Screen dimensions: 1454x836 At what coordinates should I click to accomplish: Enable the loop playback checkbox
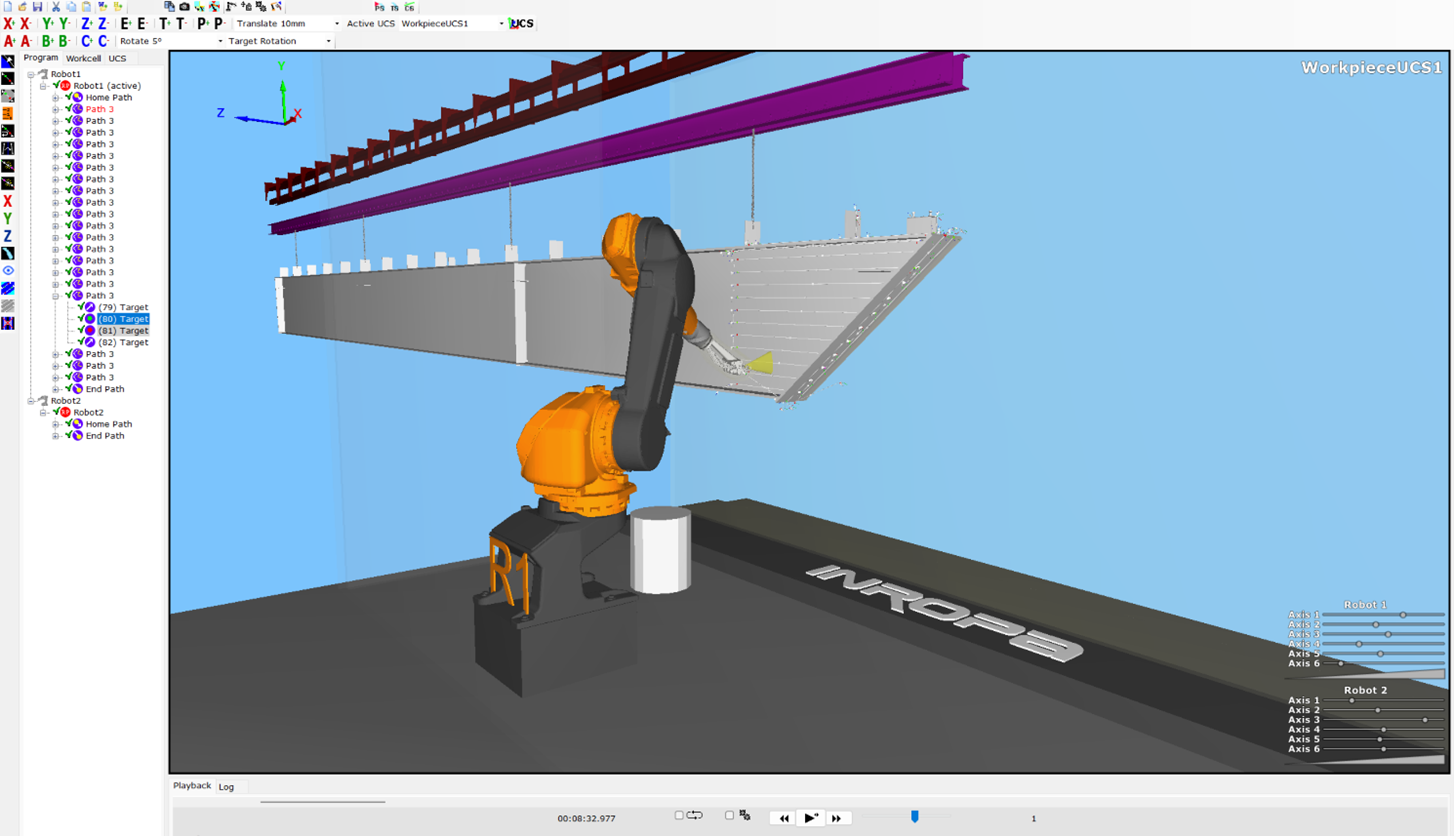pyautogui.click(x=679, y=816)
